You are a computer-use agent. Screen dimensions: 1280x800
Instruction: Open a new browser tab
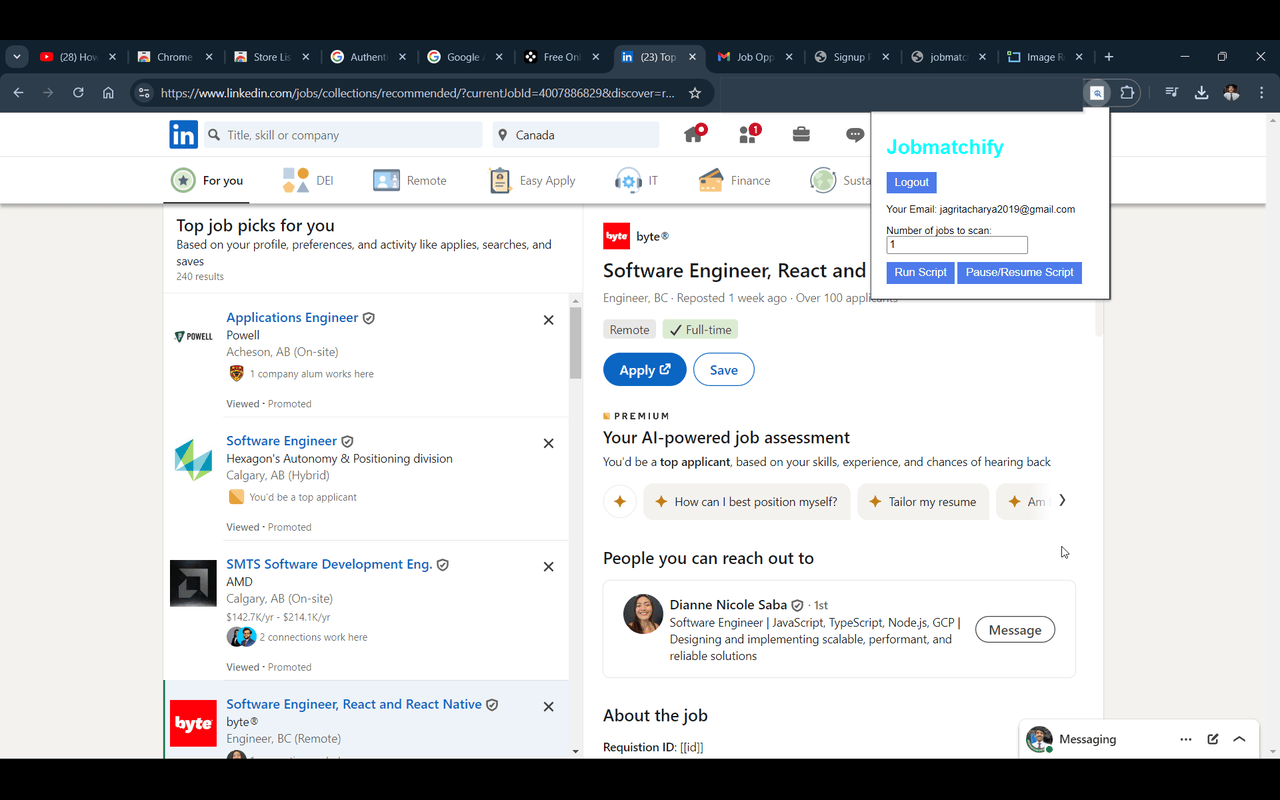(1108, 57)
